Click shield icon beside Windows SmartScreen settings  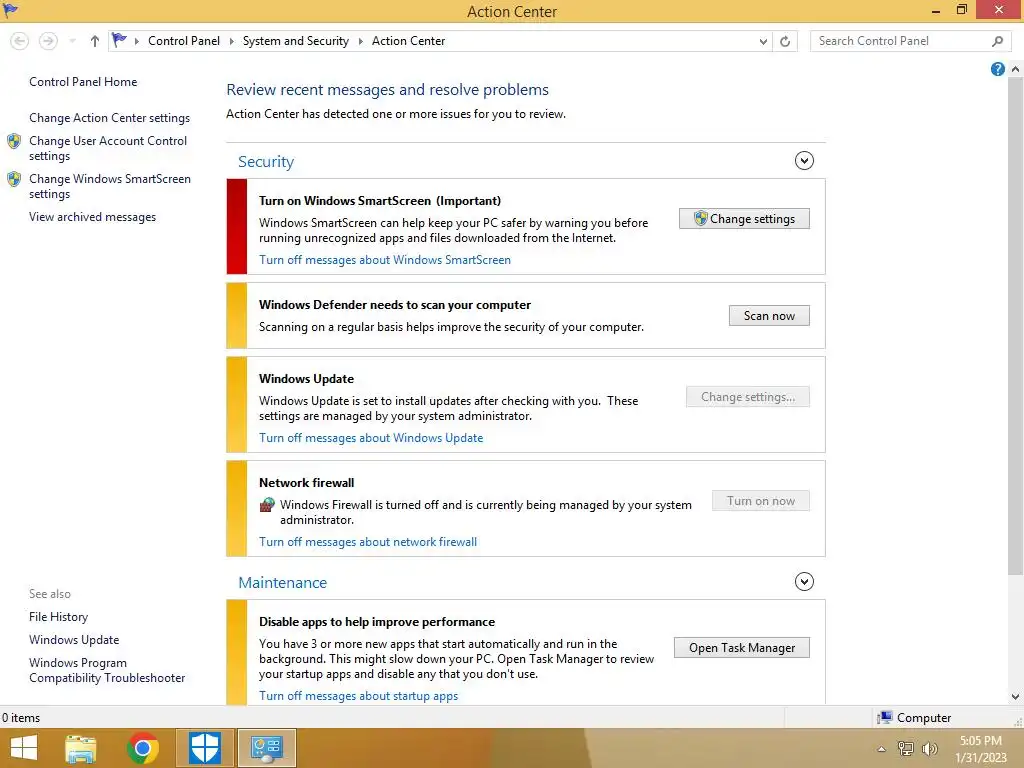(x=14, y=179)
